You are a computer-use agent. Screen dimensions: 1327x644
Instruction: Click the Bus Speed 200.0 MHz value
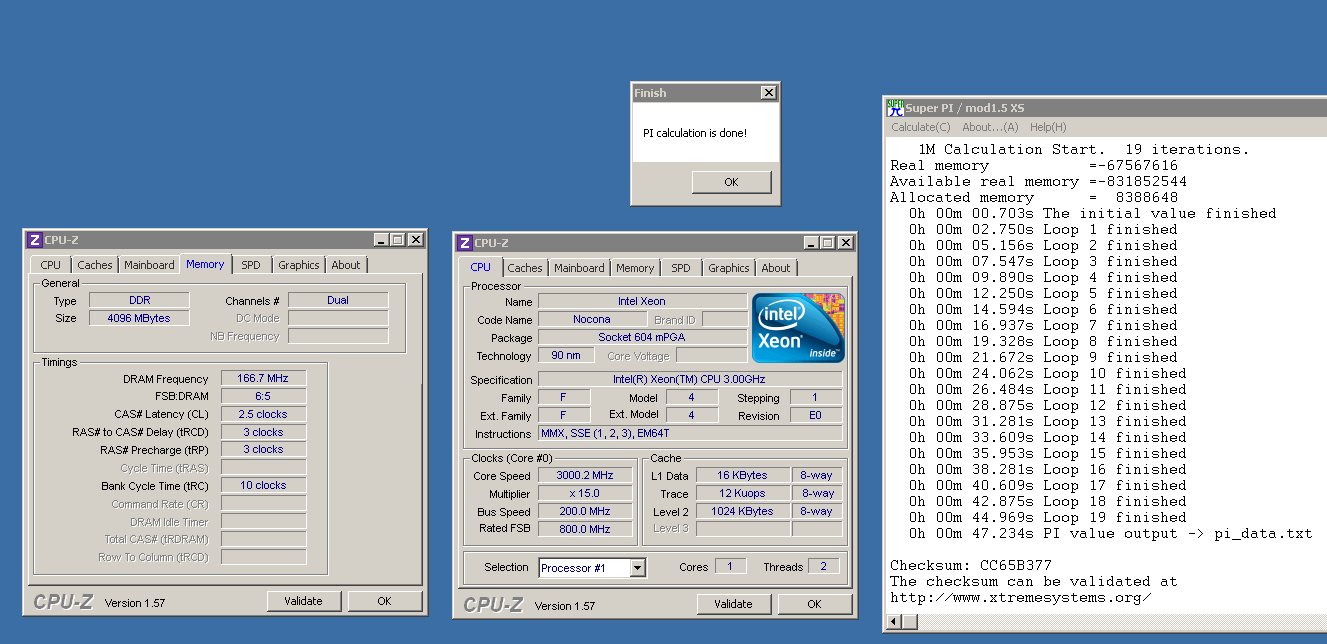(x=585, y=511)
